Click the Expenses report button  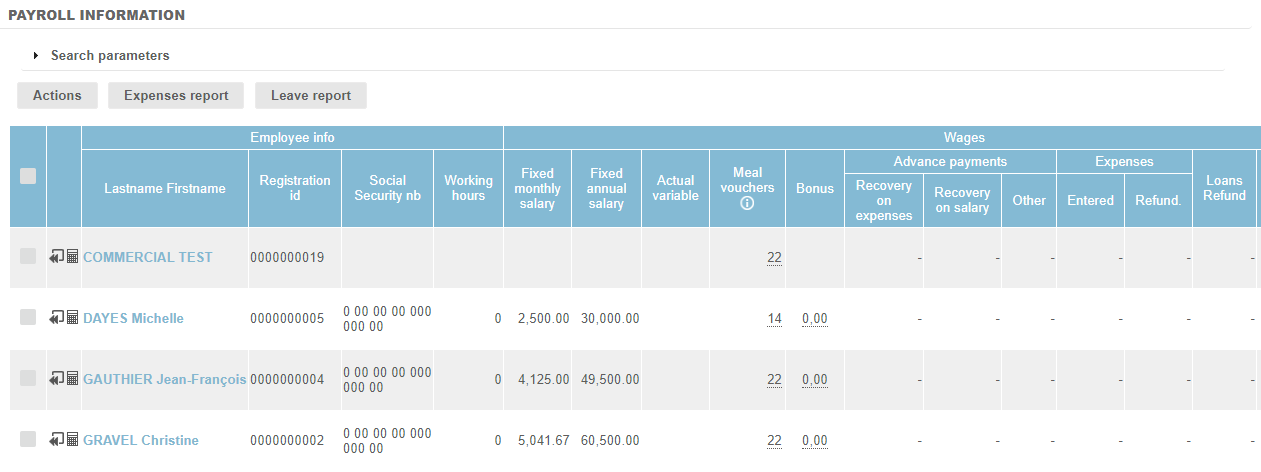[x=176, y=96]
